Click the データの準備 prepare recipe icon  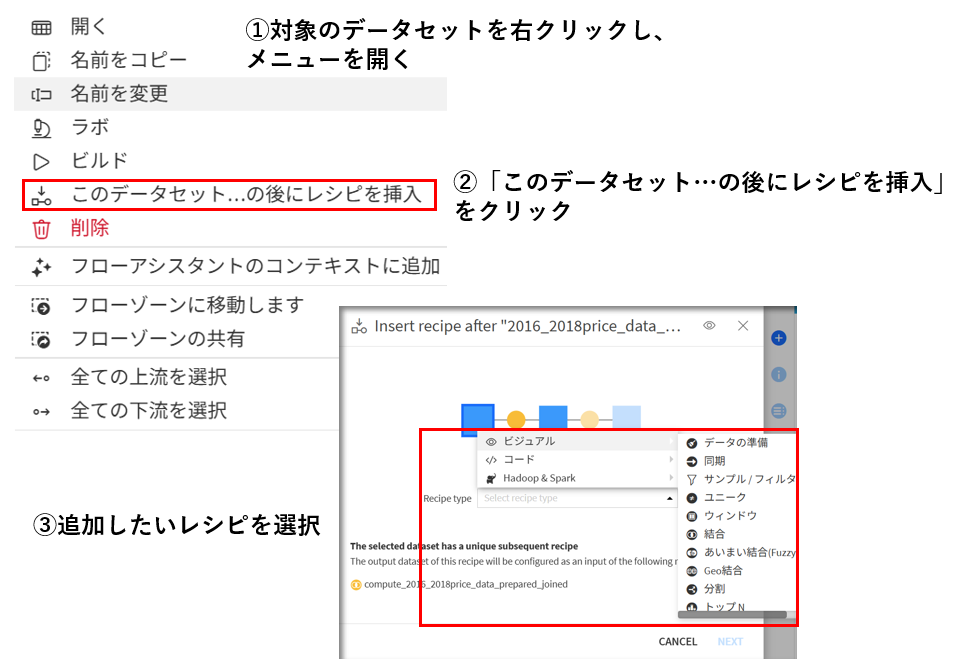pyautogui.click(x=692, y=443)
